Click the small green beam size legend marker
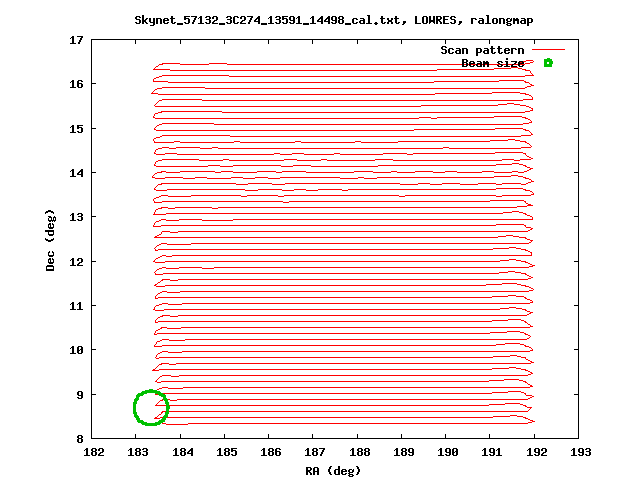The height and width of the screenshot is (480, 640). tap(548, 63)
